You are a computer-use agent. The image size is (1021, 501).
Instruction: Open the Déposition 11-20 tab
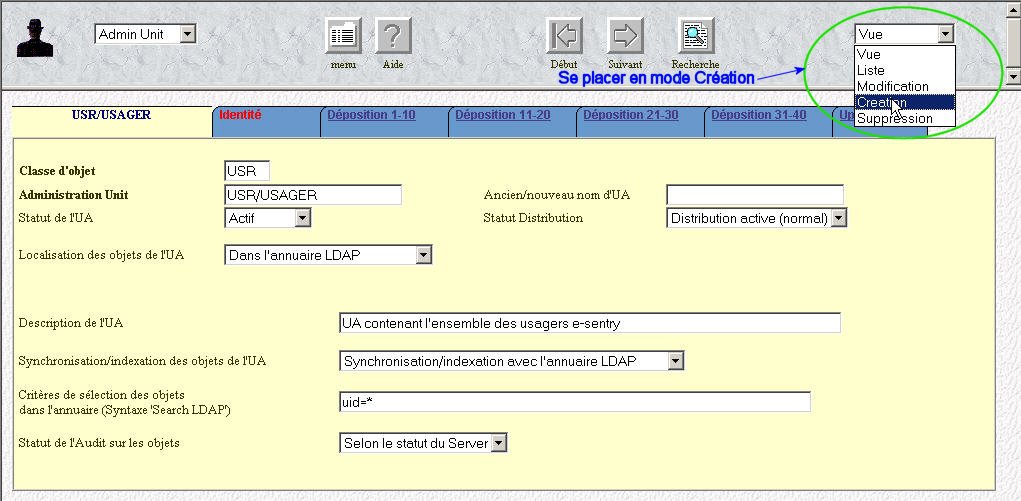click(512, 121)
